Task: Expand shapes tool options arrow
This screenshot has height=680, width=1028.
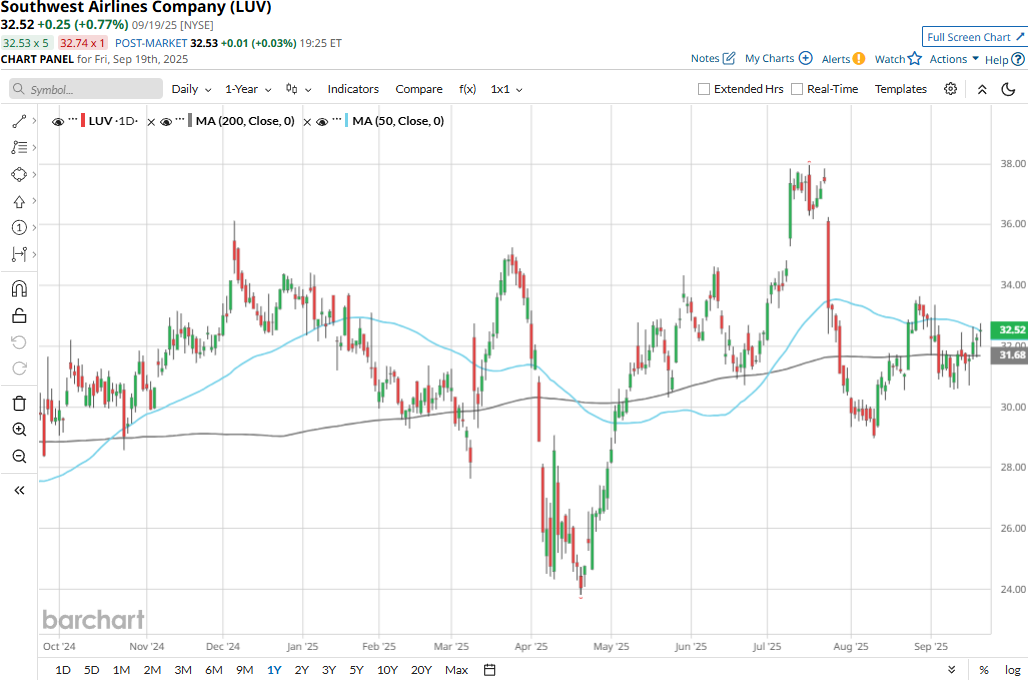Action: pyautogui.click(x=34, y=174)
